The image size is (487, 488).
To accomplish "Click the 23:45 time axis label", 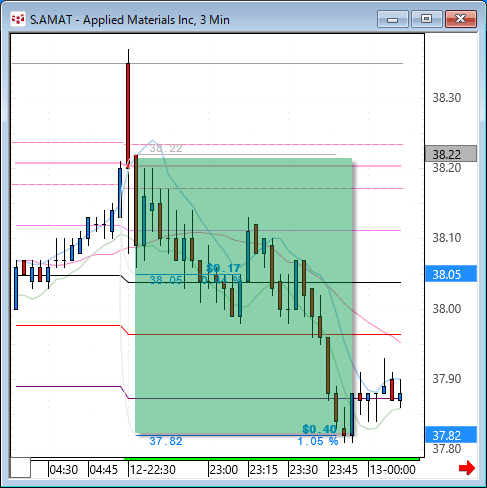I will tap(344, 470).
